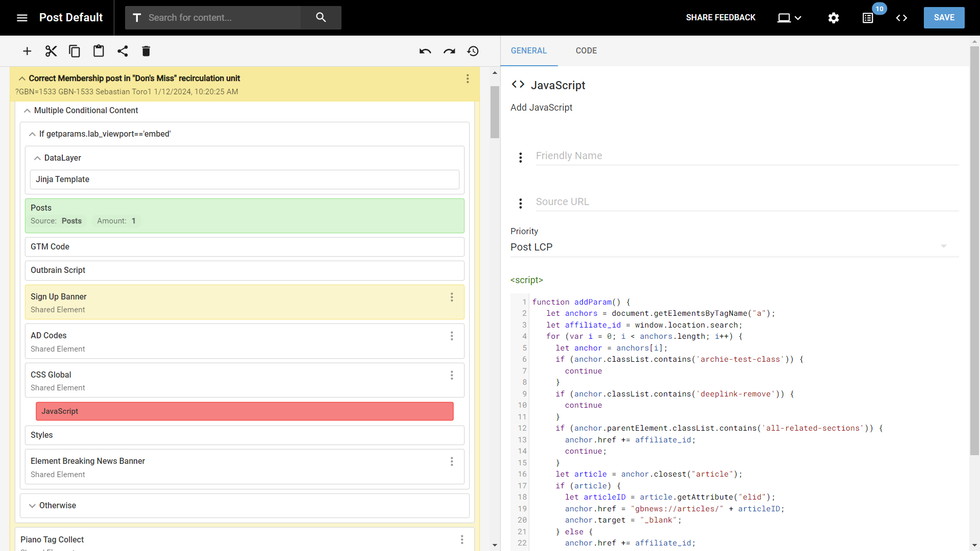Click the copy icon in toolbar
980x551 pixels.
tap(75, 51)
